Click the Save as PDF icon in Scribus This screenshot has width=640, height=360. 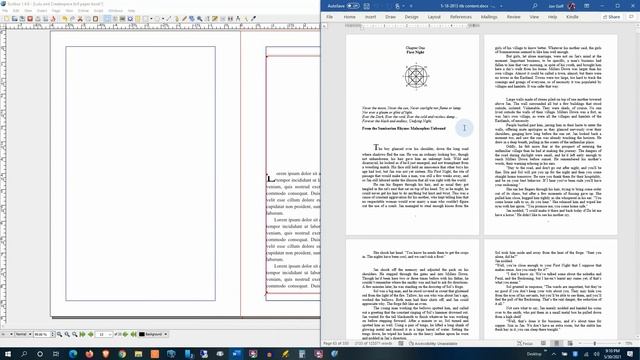(x=53, y=18)
